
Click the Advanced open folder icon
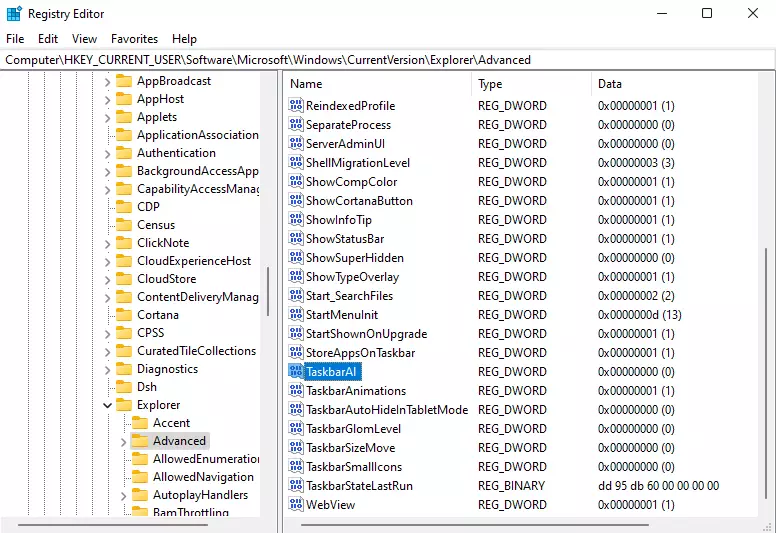(x=140, y=440)
